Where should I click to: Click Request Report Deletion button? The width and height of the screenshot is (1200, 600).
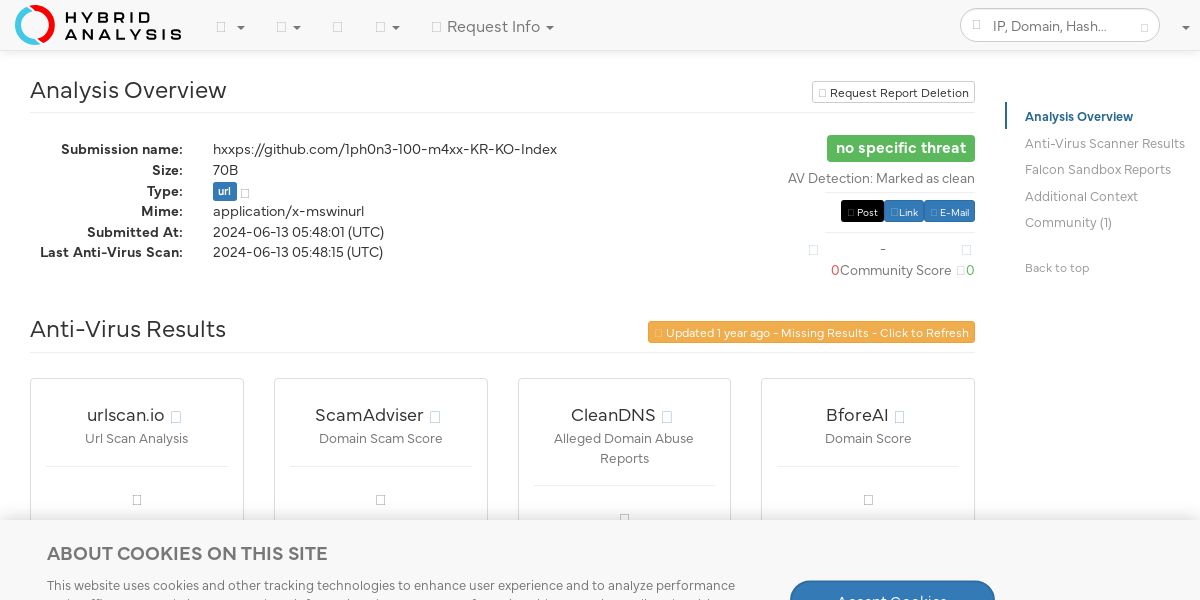893,93
